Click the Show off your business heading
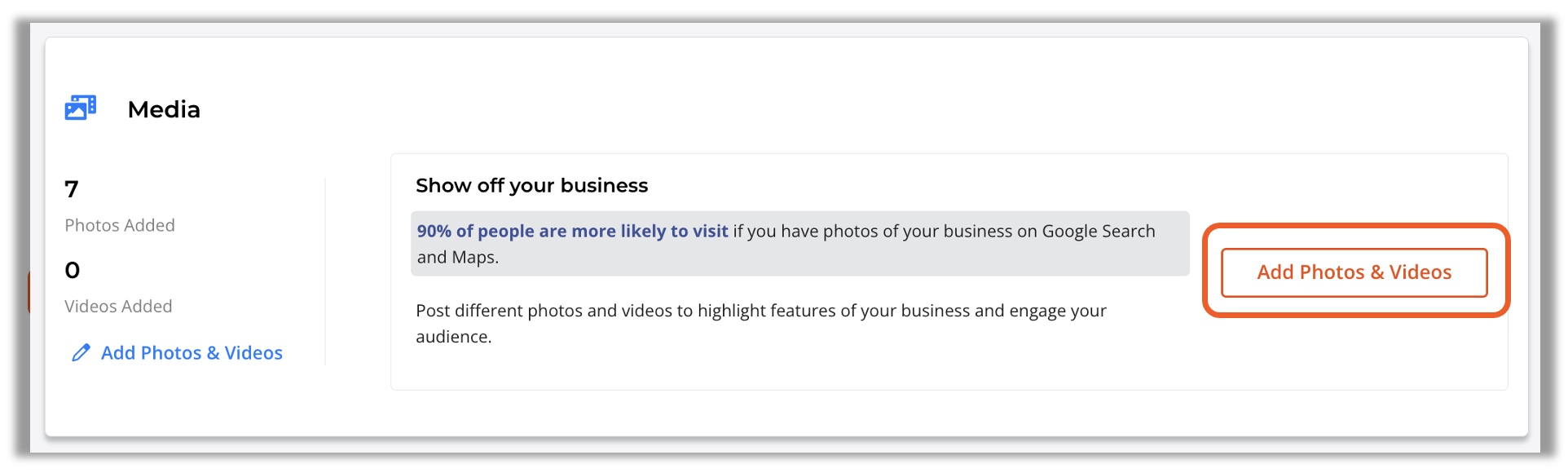Image resolution: width=1568 pixels, height=473 pixels. [531, 186]
